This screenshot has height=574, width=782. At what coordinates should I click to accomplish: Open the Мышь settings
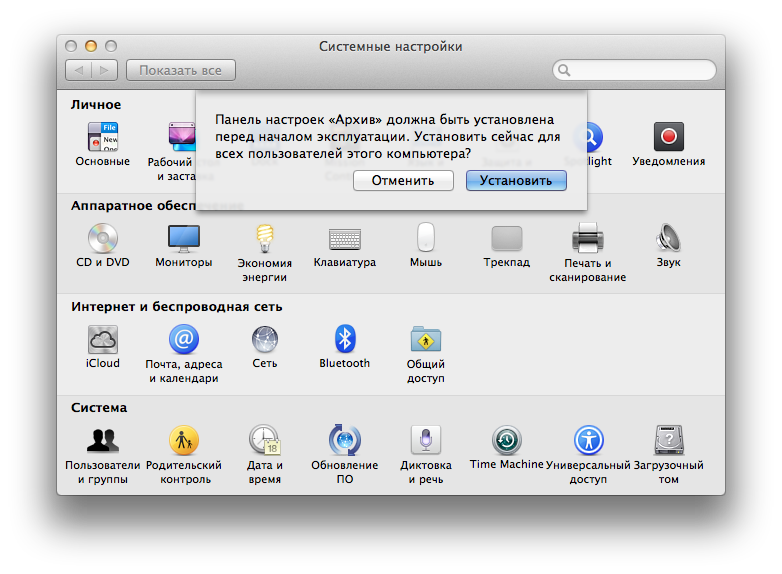click(x=425, y=239)
